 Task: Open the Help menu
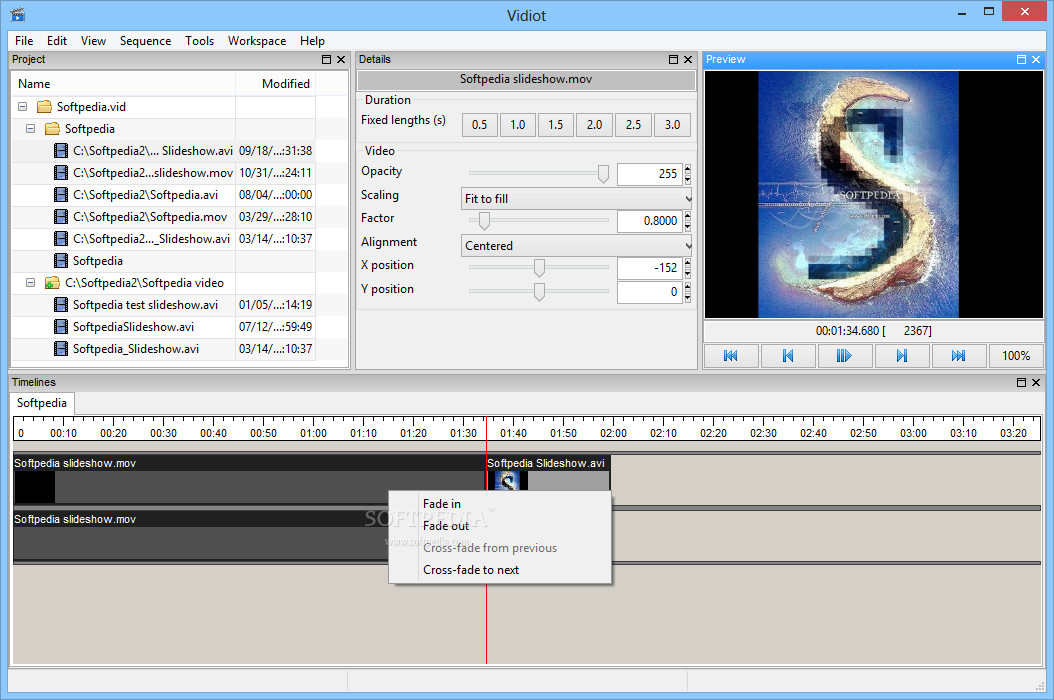(312, 41)
